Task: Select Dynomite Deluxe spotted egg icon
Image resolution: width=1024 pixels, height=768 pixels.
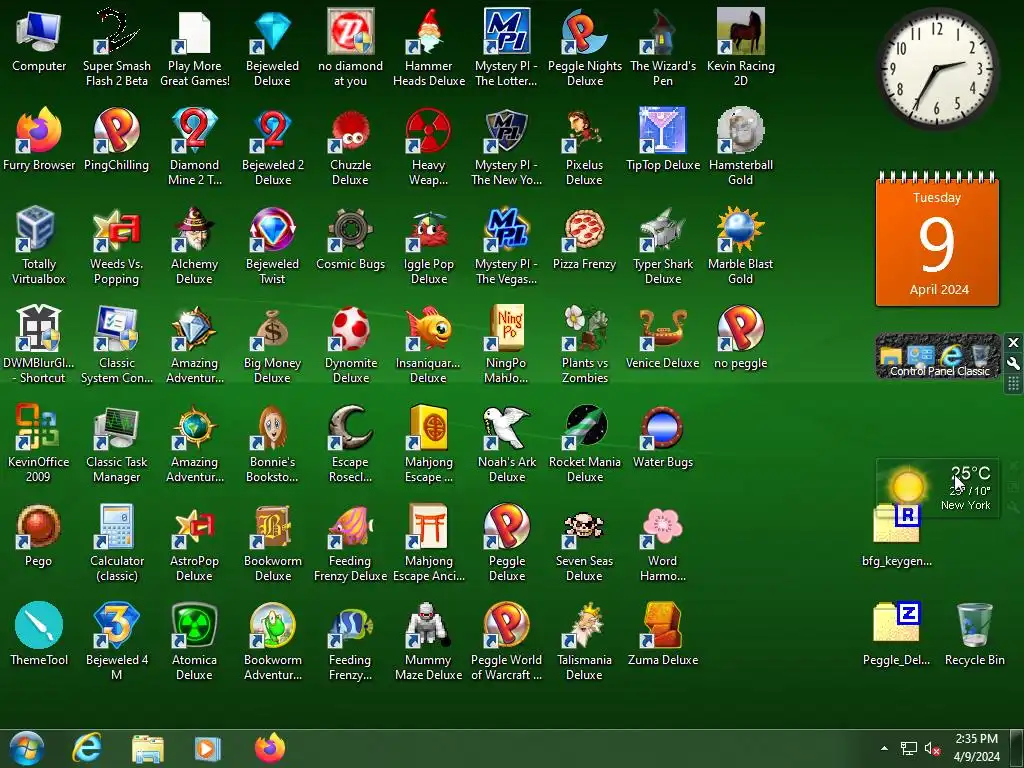Action: 350,329
